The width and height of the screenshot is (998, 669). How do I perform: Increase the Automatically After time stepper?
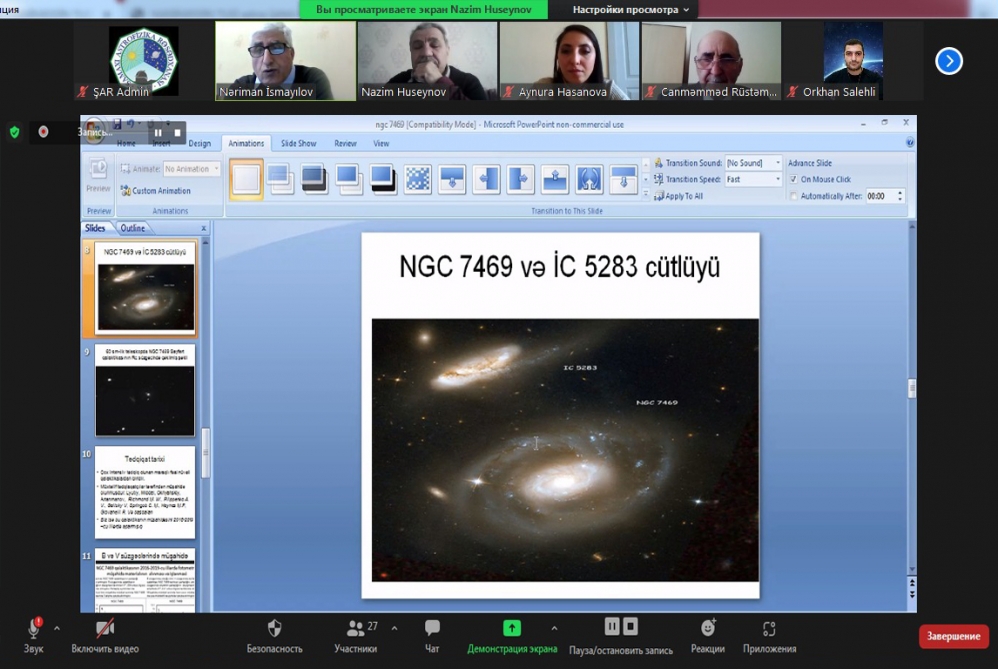[900, 192]
